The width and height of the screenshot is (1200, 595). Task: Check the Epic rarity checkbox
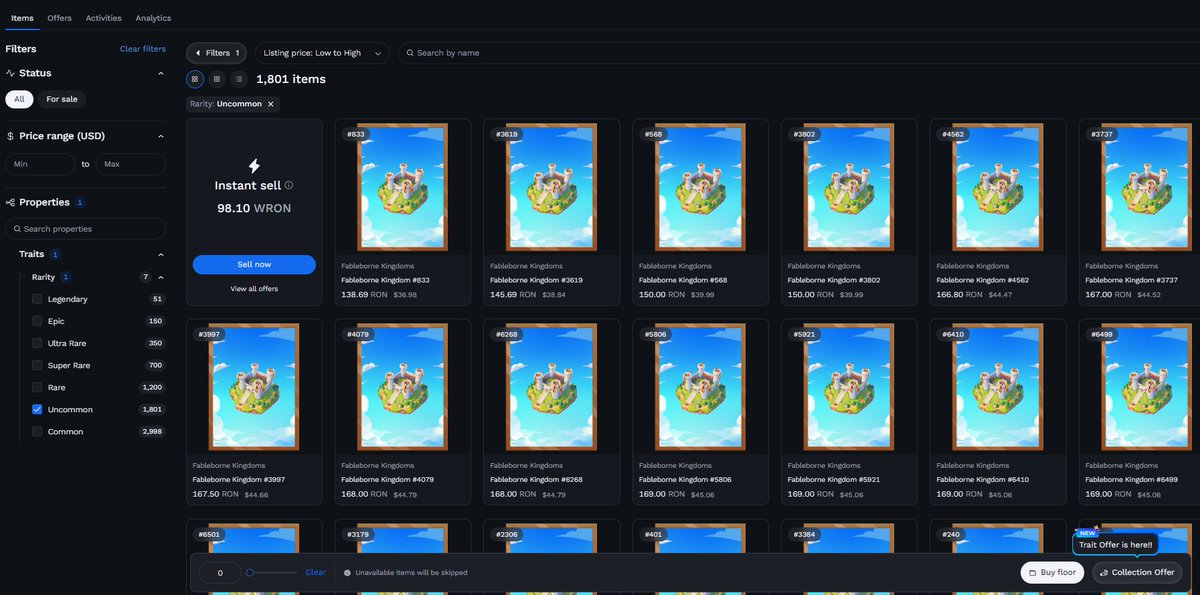tap(37, 321)
